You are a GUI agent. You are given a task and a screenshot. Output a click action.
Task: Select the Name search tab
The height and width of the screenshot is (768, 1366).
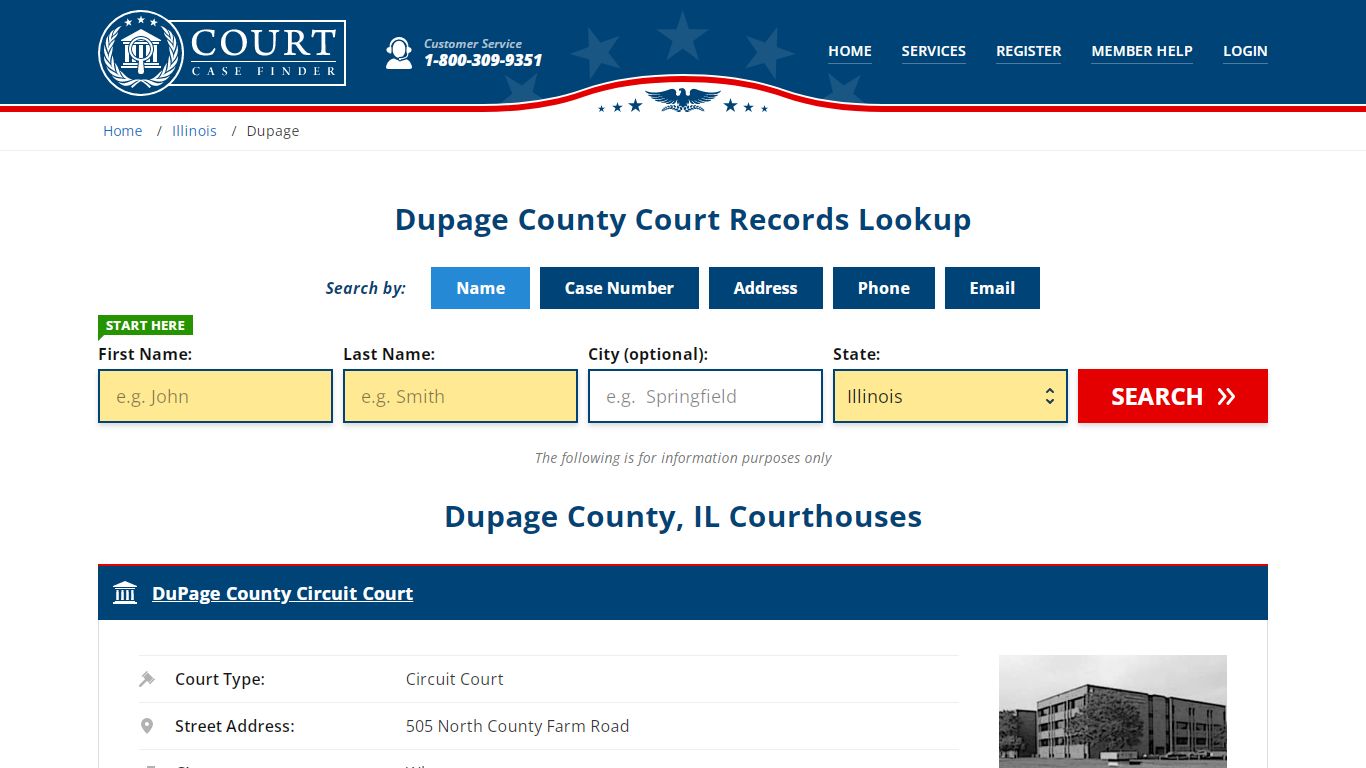click(x=480, y=288)
